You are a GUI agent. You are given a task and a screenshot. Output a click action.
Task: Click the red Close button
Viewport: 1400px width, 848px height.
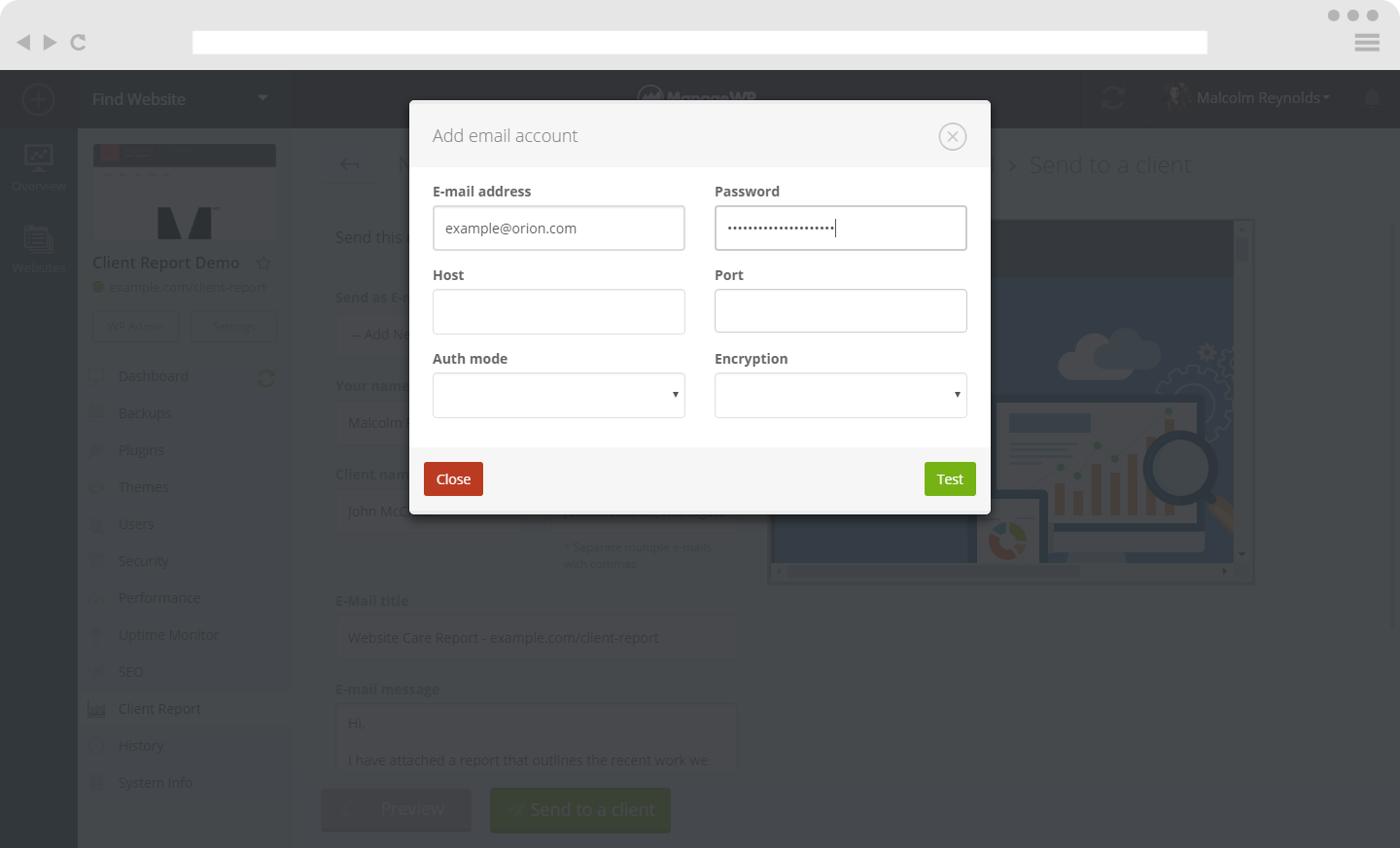tap(453, 479)
